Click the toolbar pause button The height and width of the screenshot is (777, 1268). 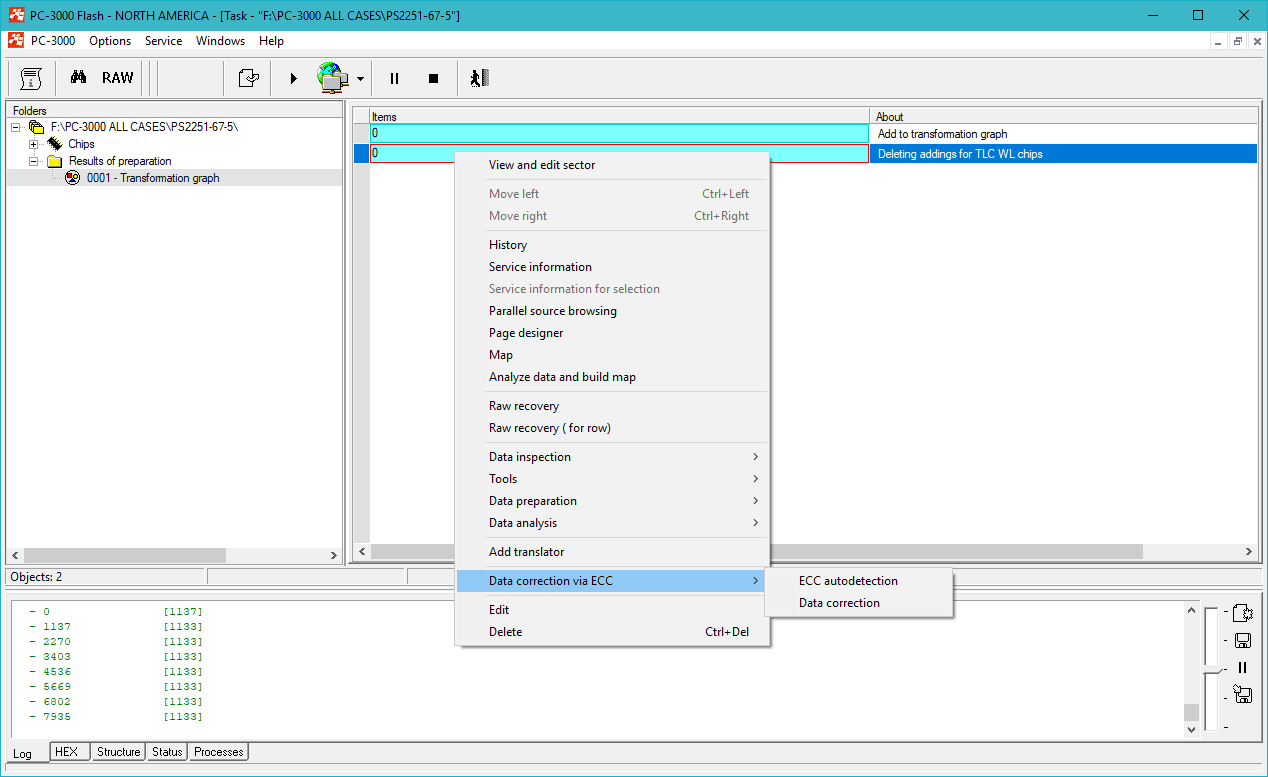pos(395,78)
